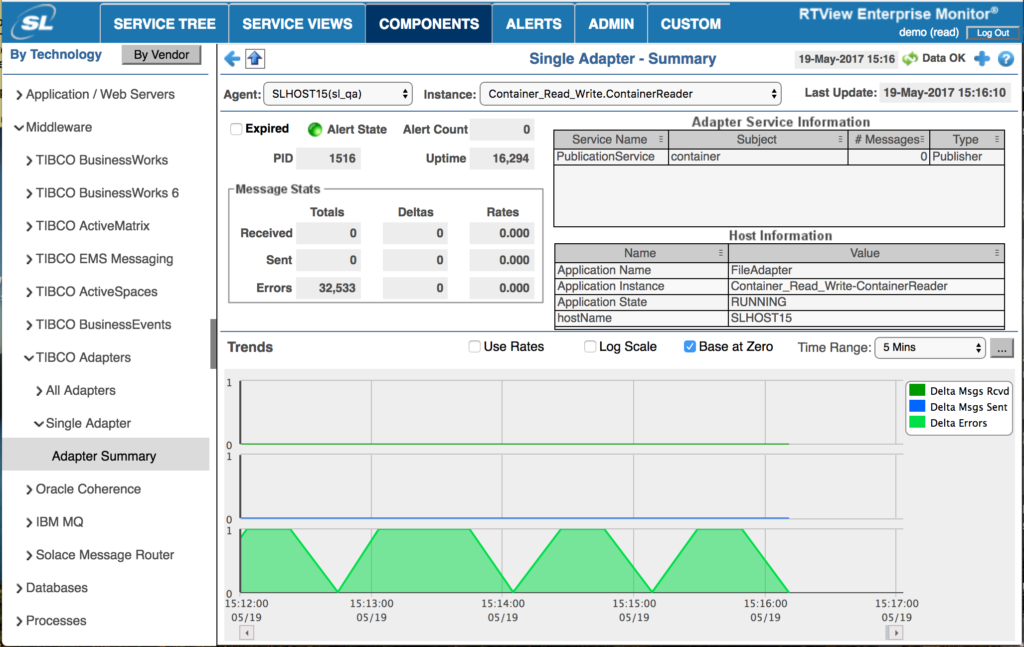Open the Instance dropdown

coord(630,94)
